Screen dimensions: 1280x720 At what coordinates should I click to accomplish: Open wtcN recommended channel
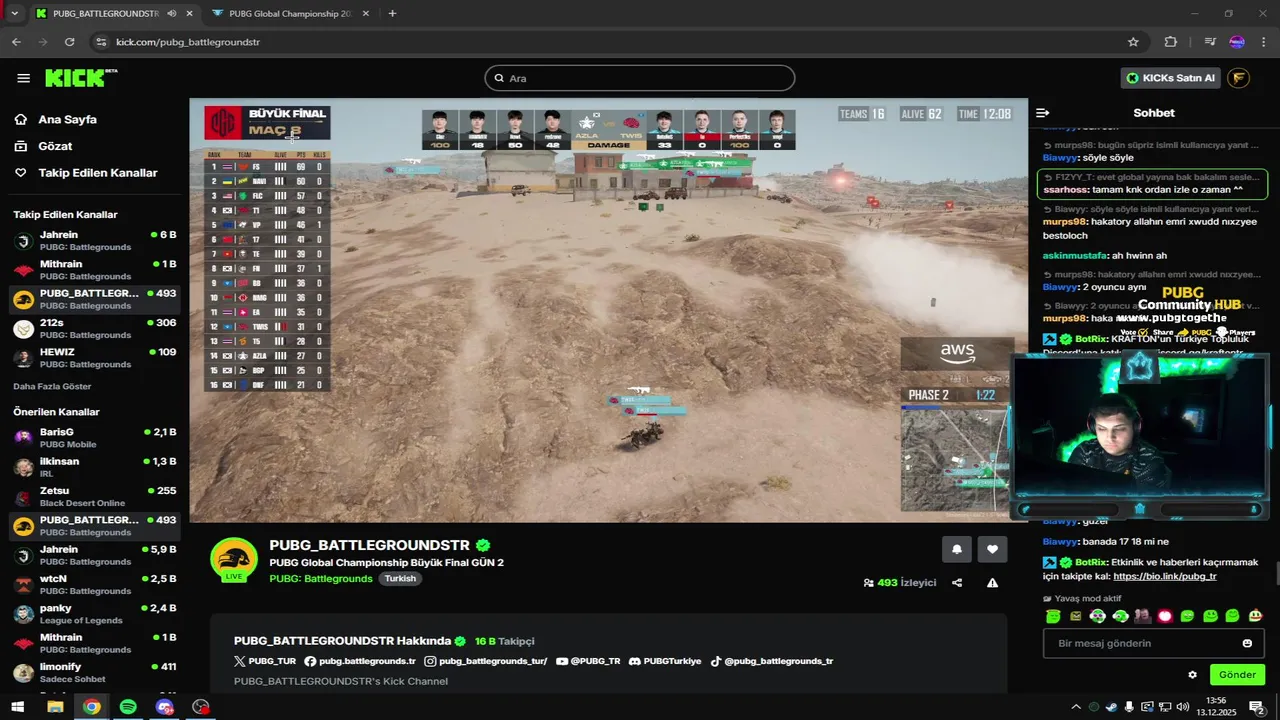click(x=95, y=584)
